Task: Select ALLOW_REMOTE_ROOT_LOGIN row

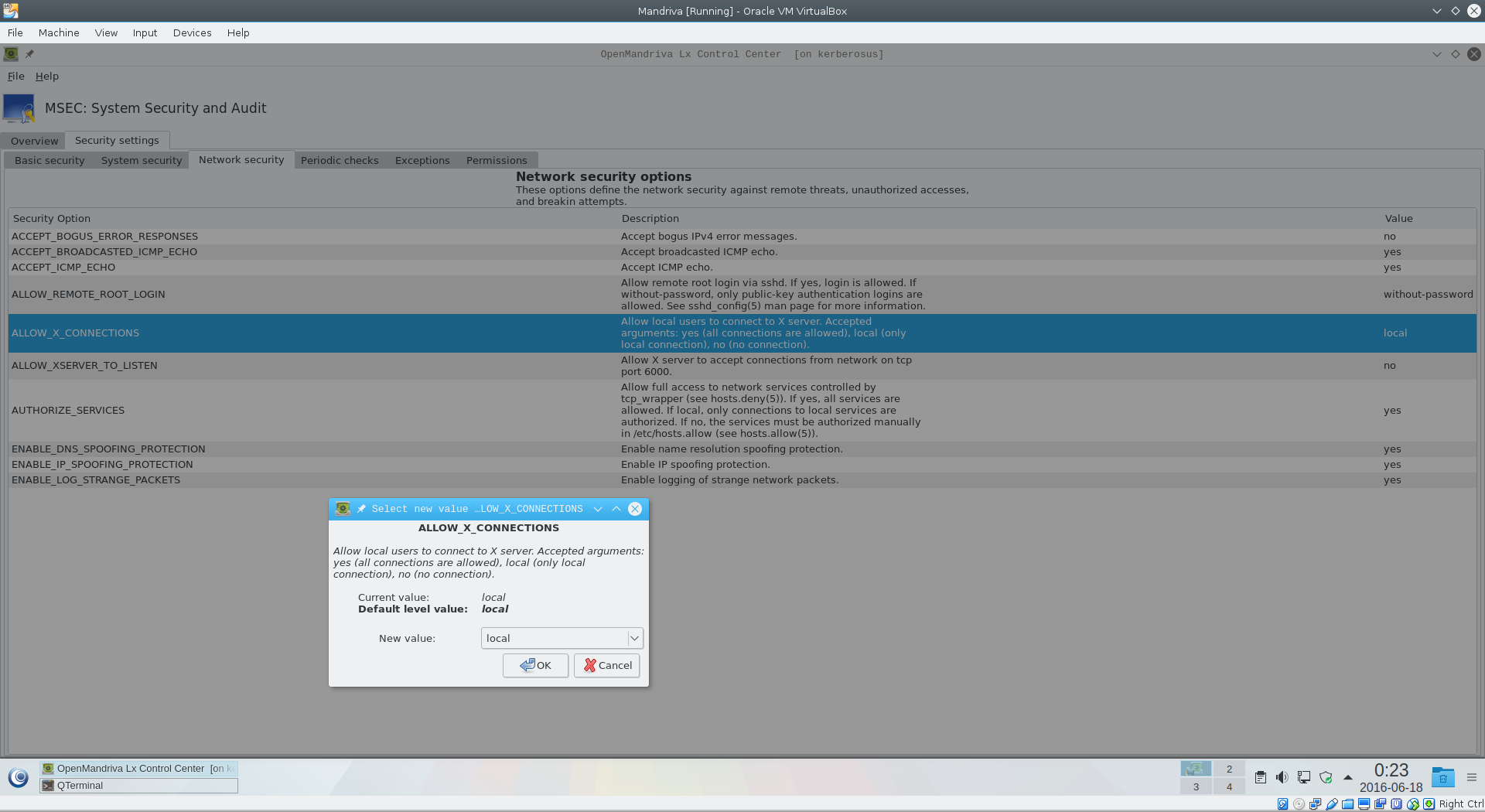Action: point(742,295)
